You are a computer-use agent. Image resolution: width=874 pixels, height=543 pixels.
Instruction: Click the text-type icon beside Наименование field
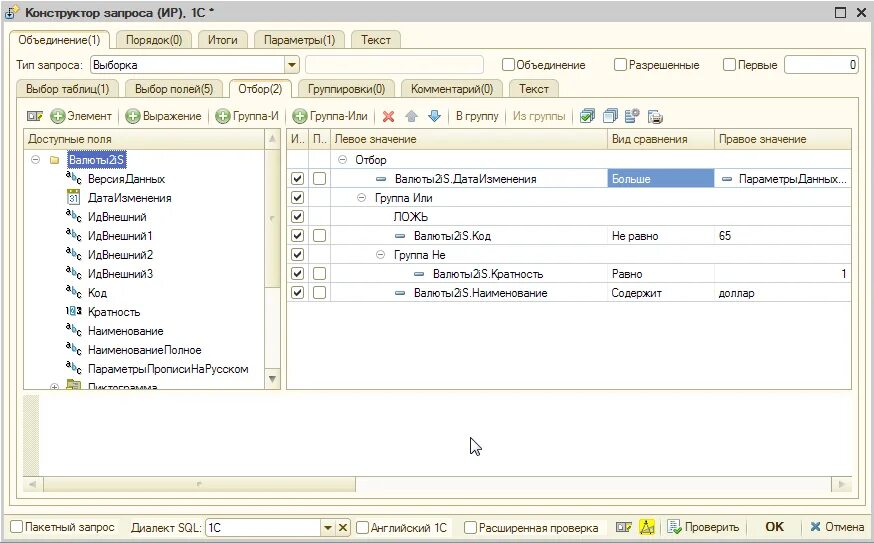point(74,330)
